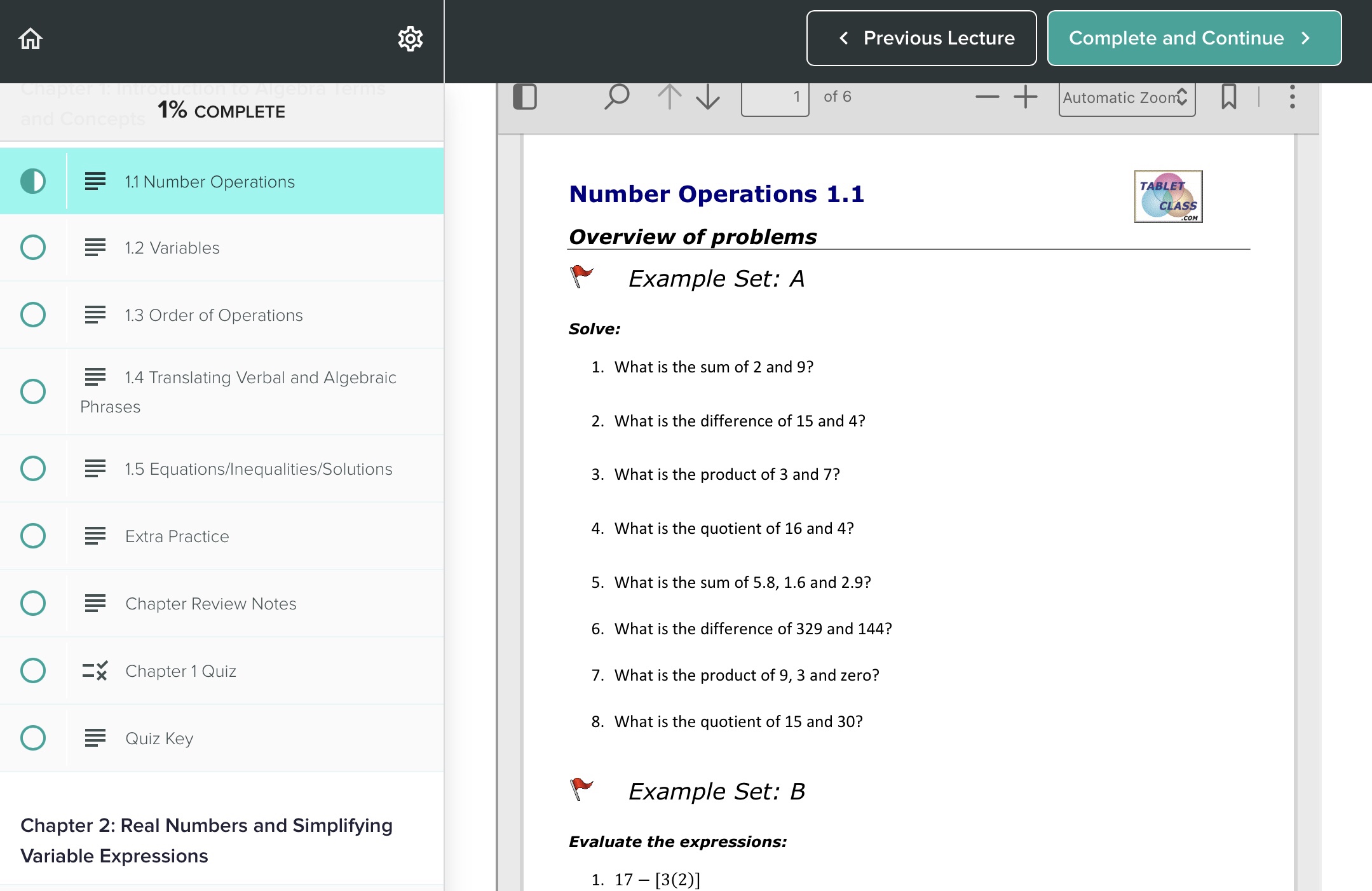The height and width of the screenshot is (891, 1372).
Task: Open the home icon in the top bar
Action: coord(30,38)
